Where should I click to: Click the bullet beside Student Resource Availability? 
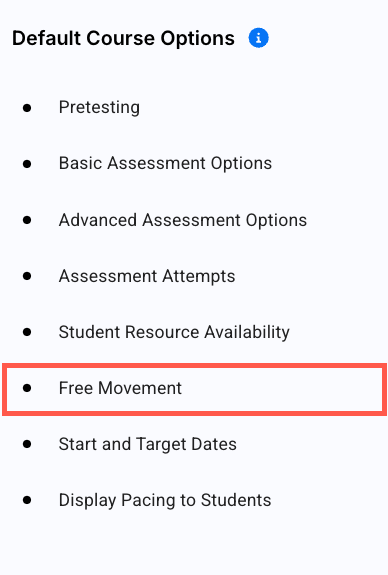[x=27, y=332]
